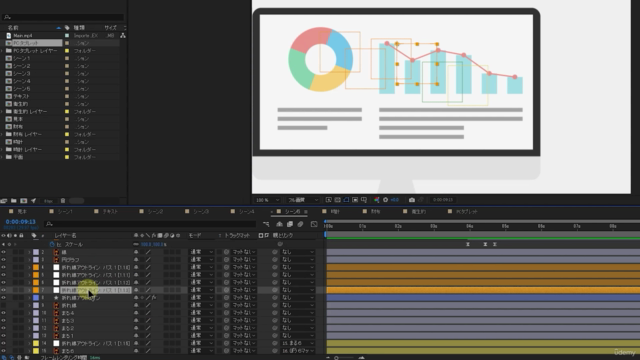
Task: Click the new composition icon in Project panel
Action: pyautogui.click(x=24, y=201)
